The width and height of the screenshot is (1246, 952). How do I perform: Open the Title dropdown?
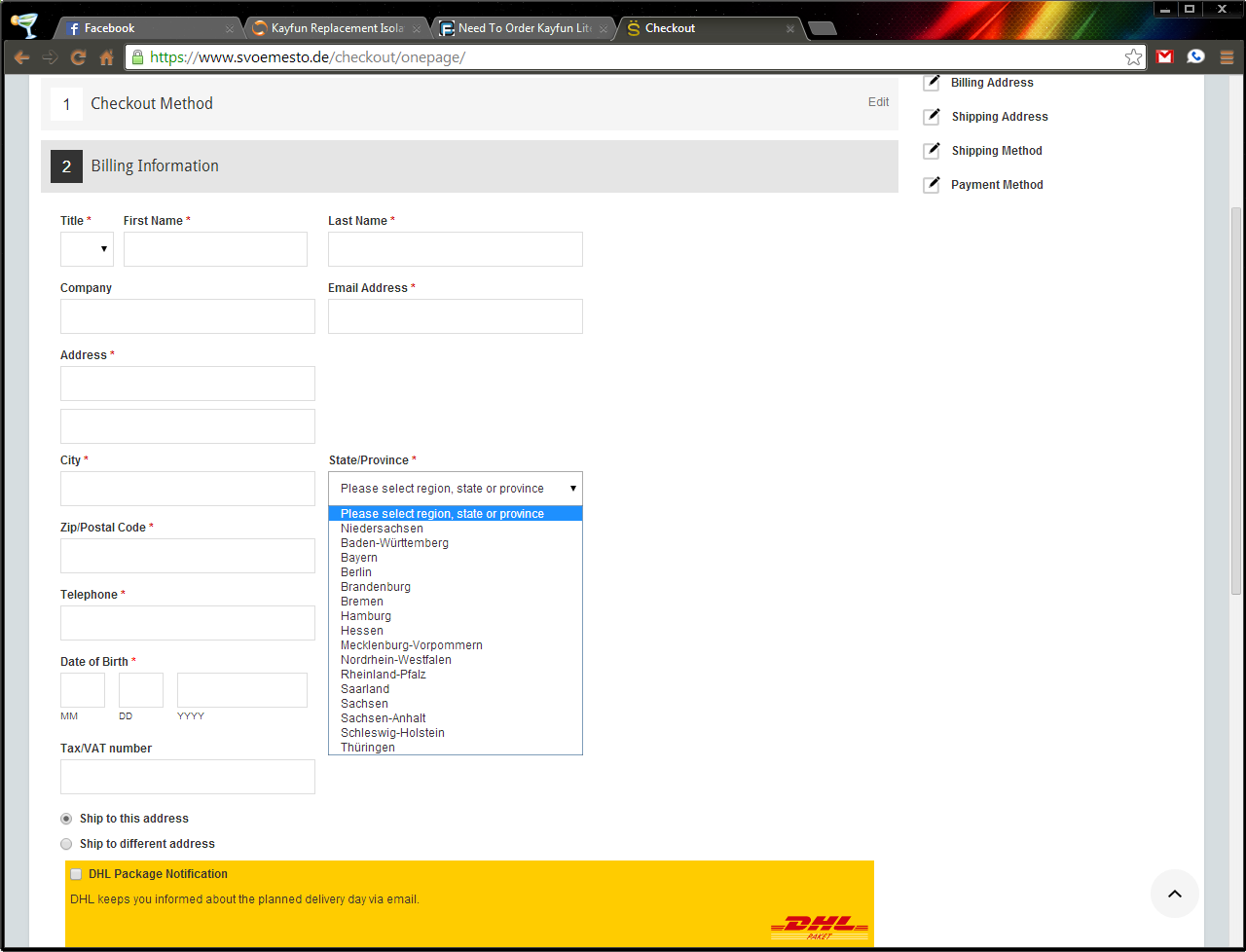coord(87,249)
